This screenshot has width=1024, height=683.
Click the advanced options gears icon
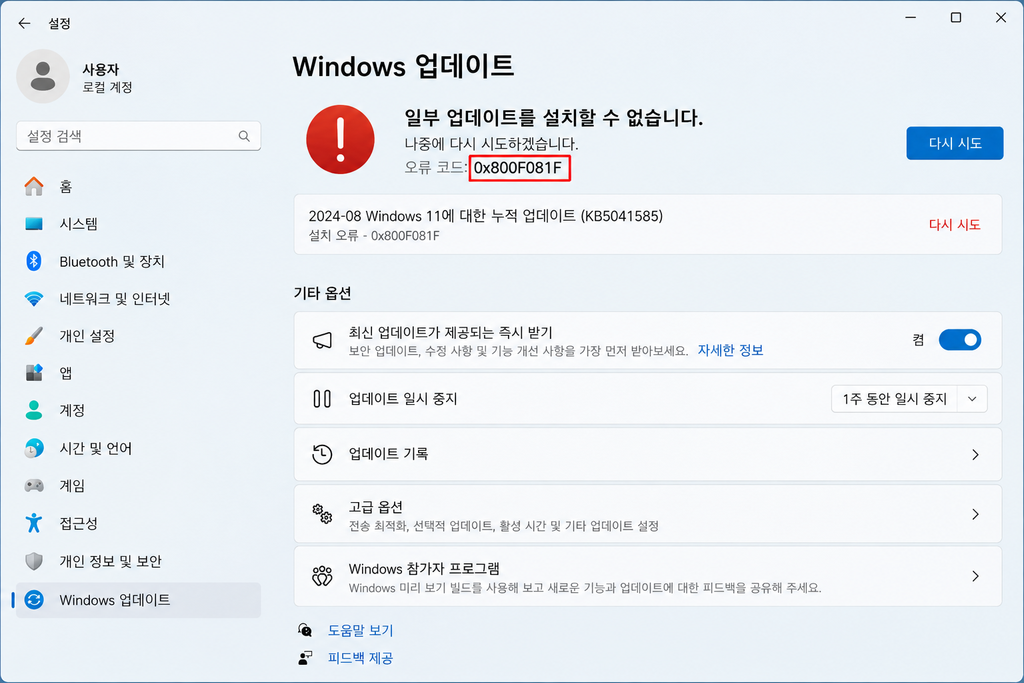[322, 514]
